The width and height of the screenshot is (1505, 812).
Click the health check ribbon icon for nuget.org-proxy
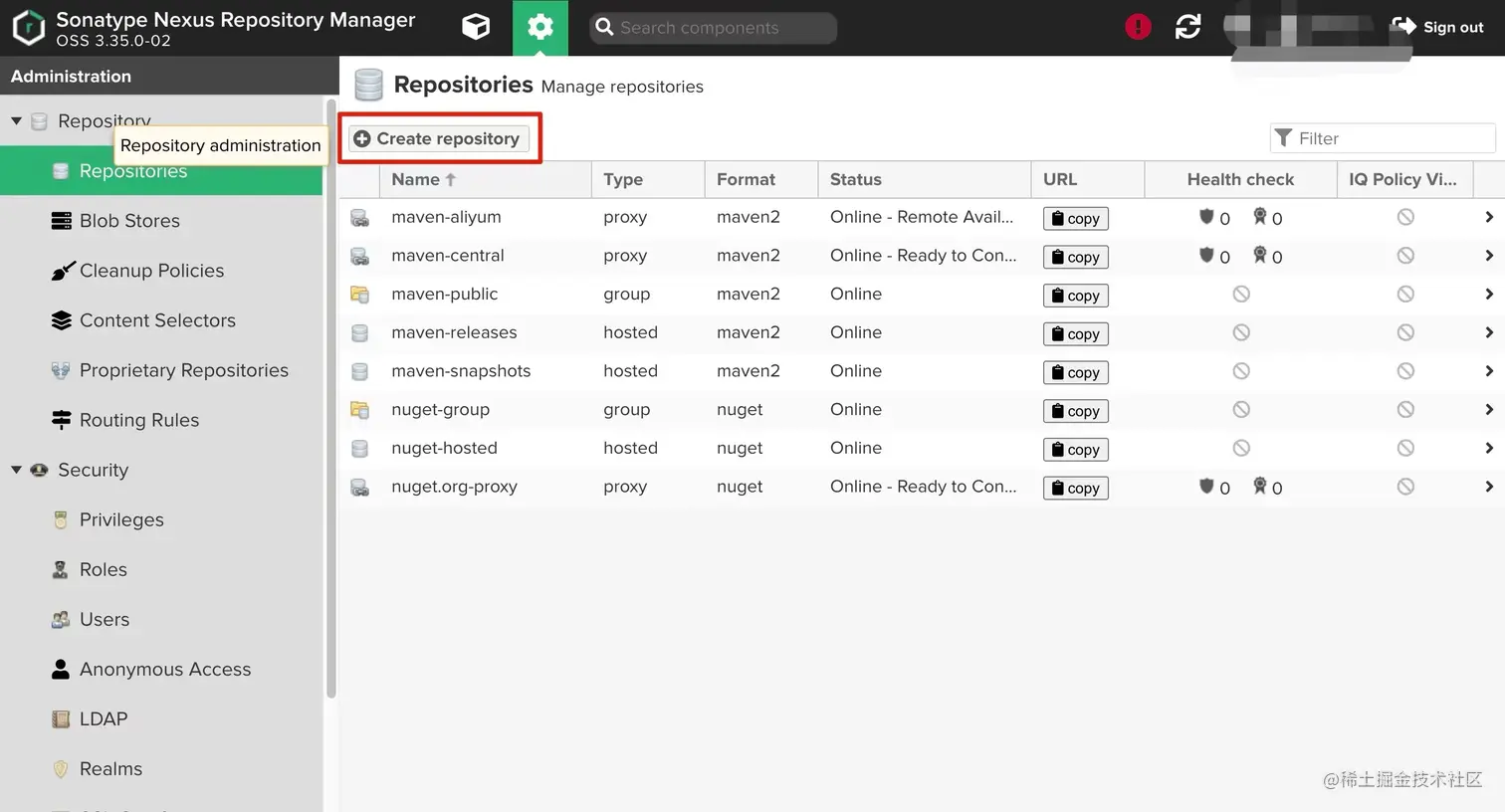coord(1260,486)
